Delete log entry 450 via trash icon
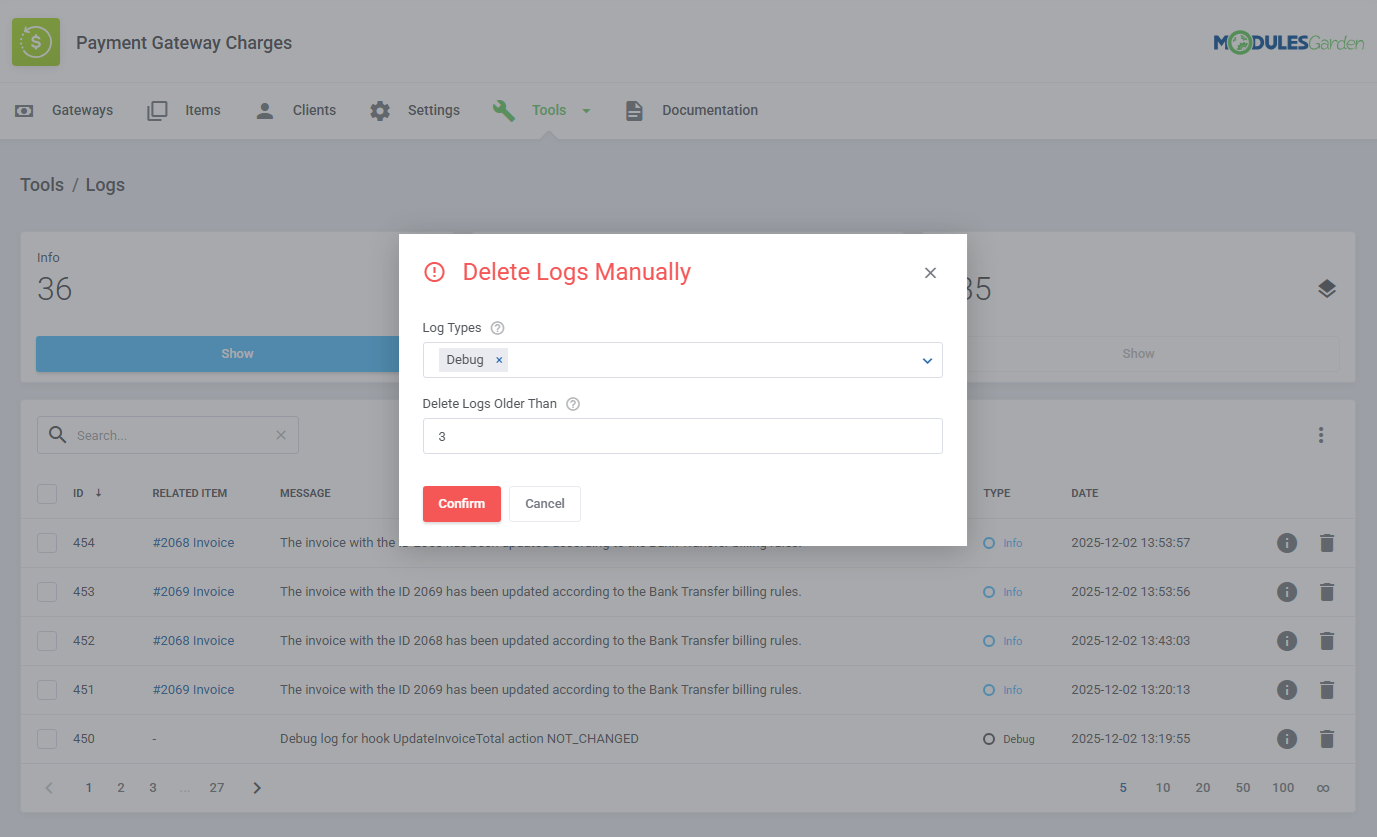The height and width of the screenshot is (837, 1377). click(1327, 739)
